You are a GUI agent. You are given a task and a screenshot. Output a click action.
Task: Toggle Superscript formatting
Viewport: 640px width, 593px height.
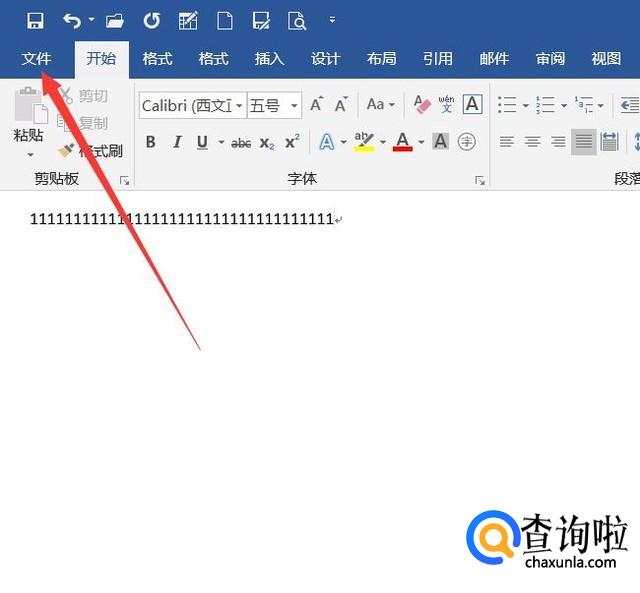tap(293, 141)
